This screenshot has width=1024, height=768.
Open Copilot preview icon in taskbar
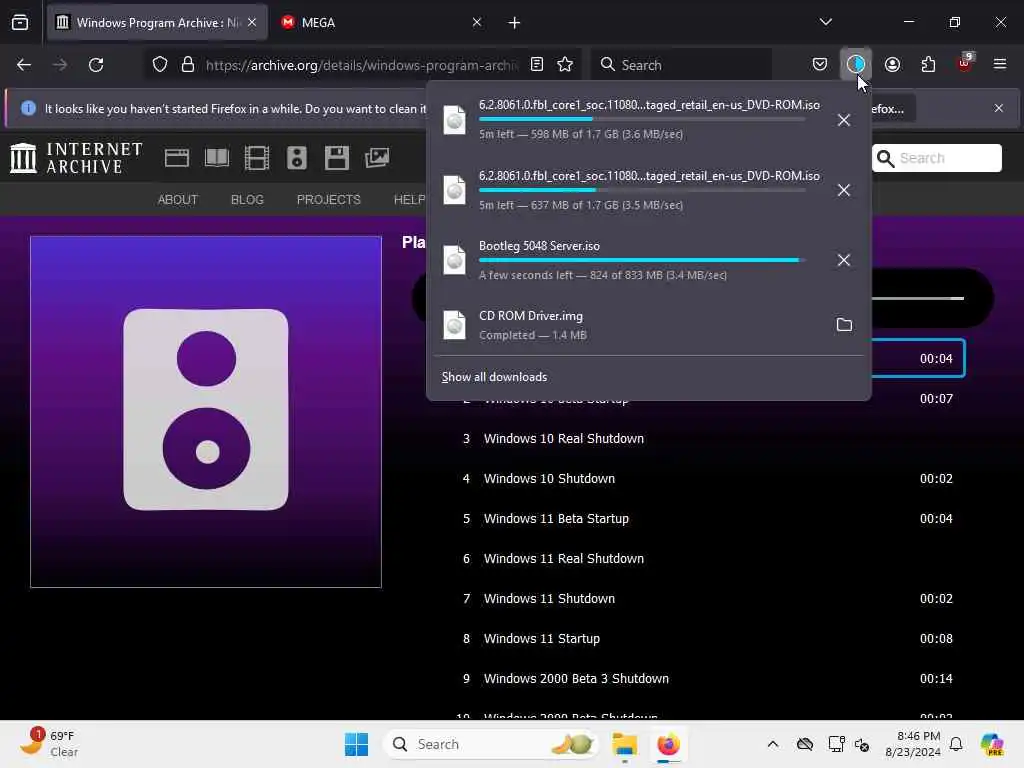point(992,744)
